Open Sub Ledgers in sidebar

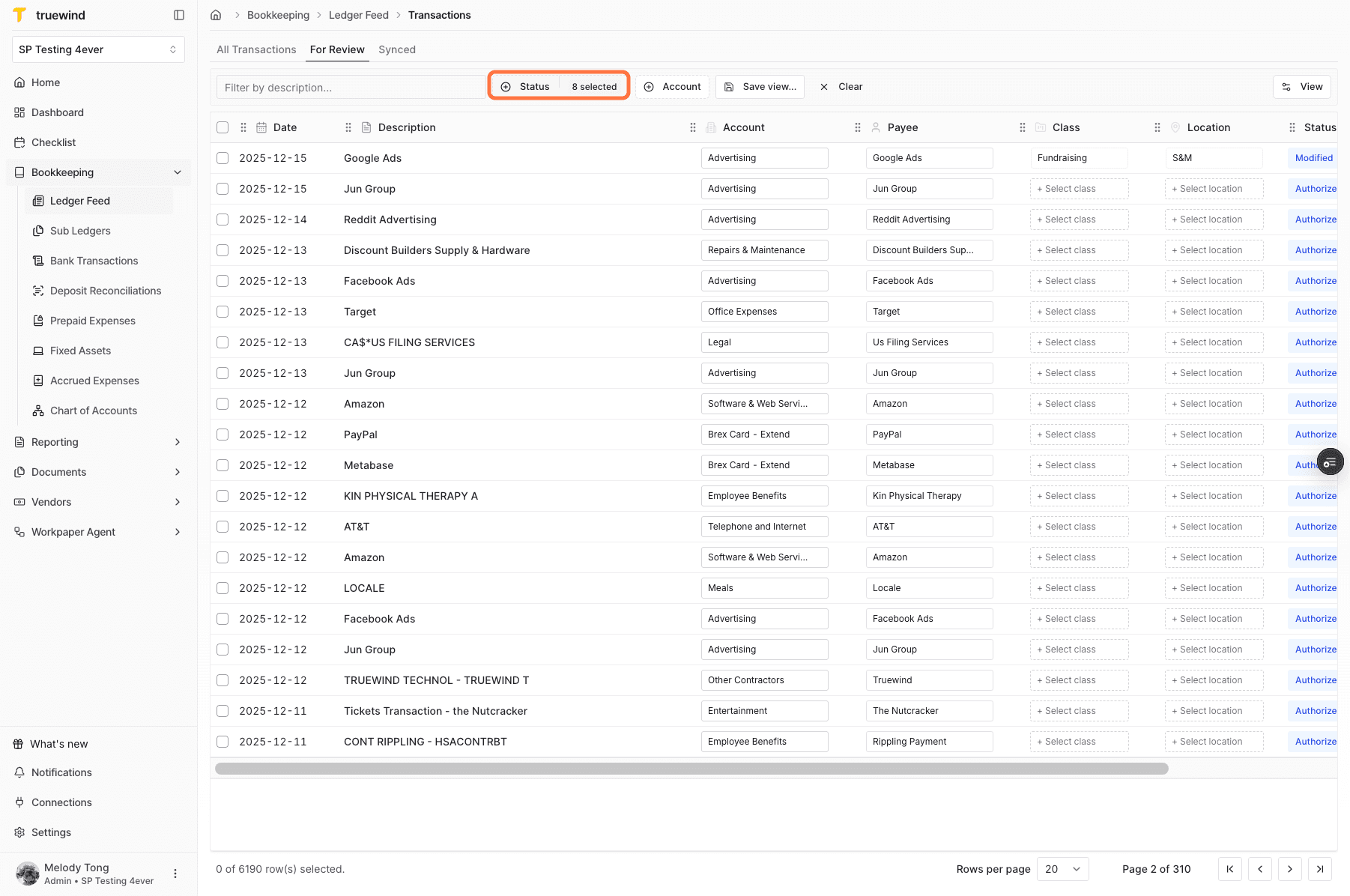[99, 231]
